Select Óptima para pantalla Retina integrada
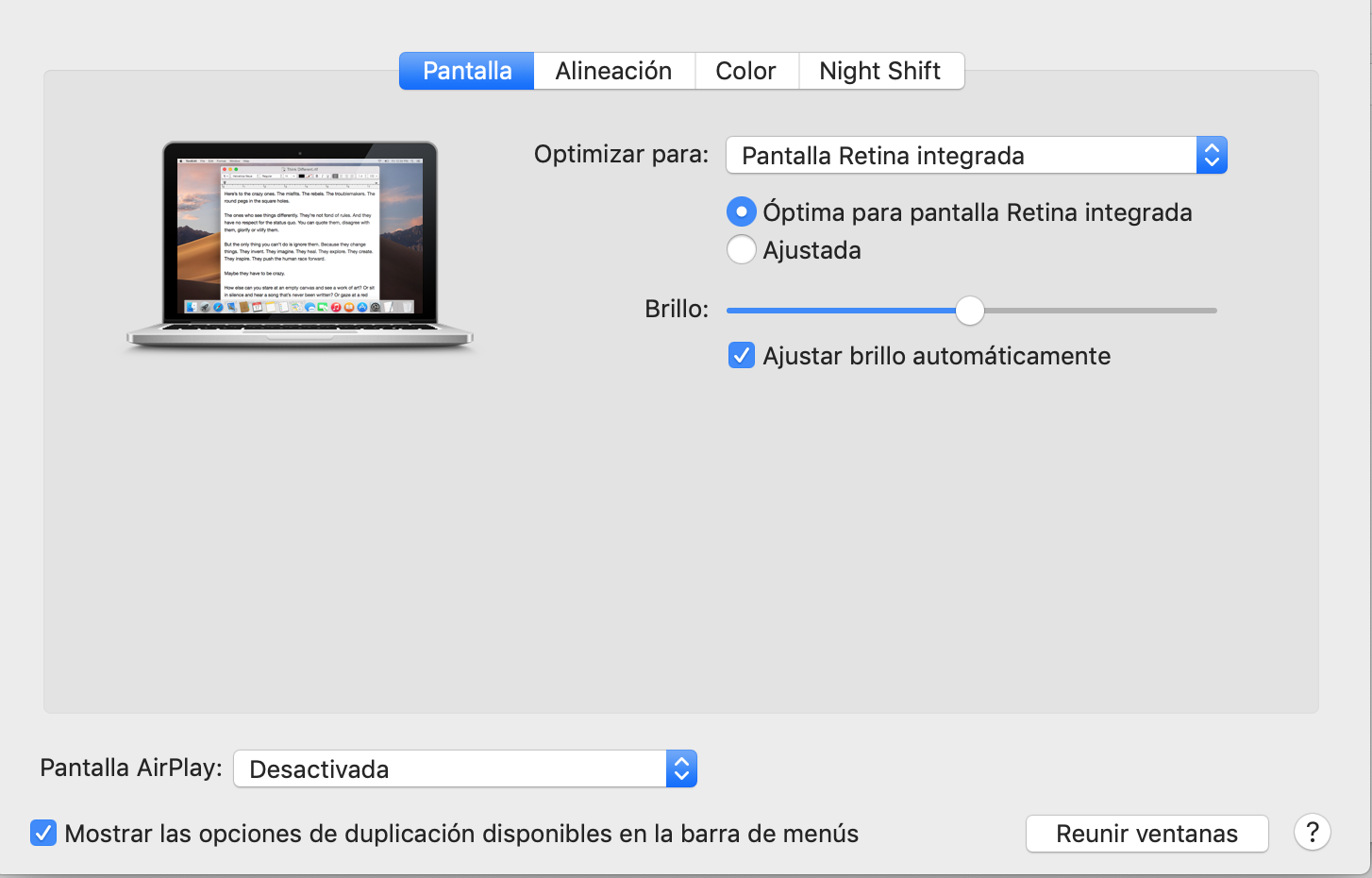The width and height of the screenshot is (1372, 878). click(742, 212)
